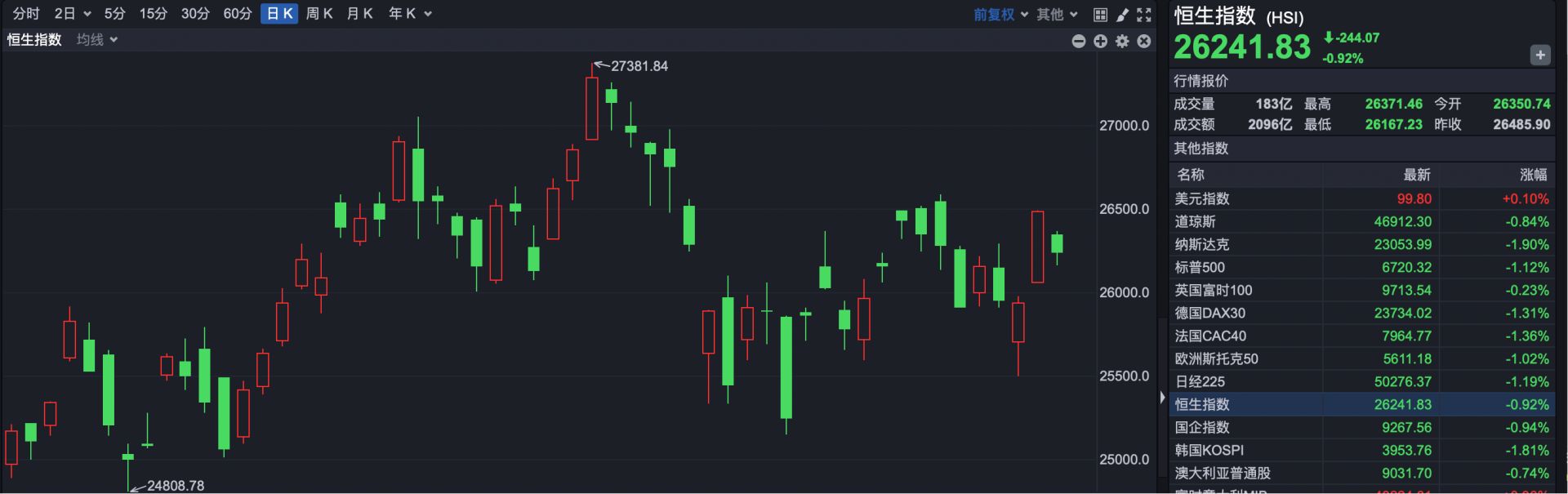Switch to the 周K weekly tab

coord(319,14)
